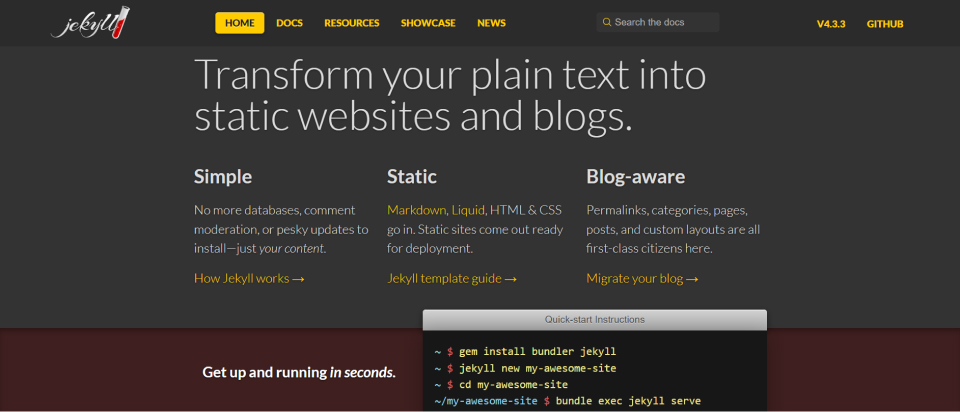Click the bundle exec jekyll serve command
This screenshot has height=412, width=960.
click(x=628, y=402)
